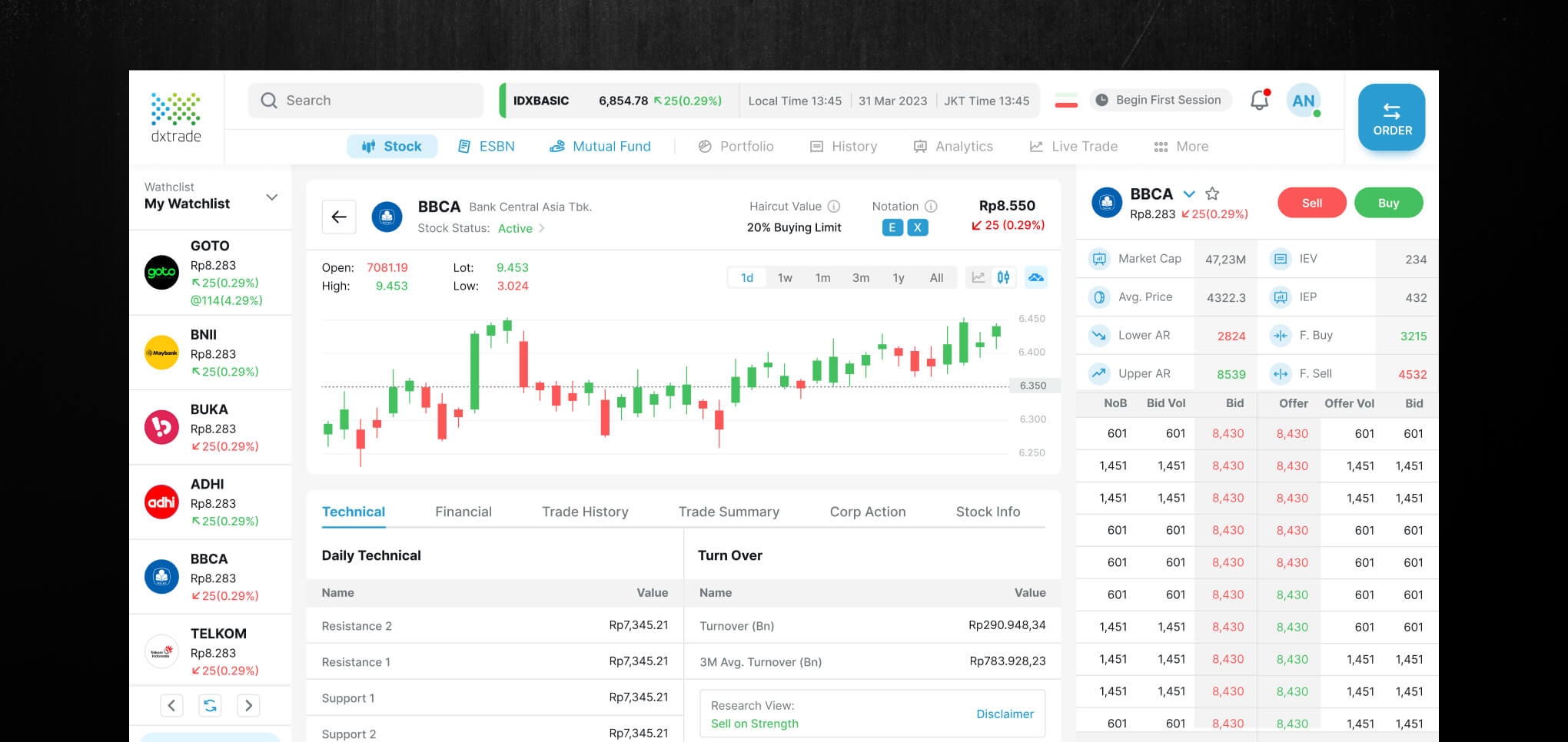Switch to the Corp Action tab
This screenshot has width=1568, height=742.
(x=868, y=512)
